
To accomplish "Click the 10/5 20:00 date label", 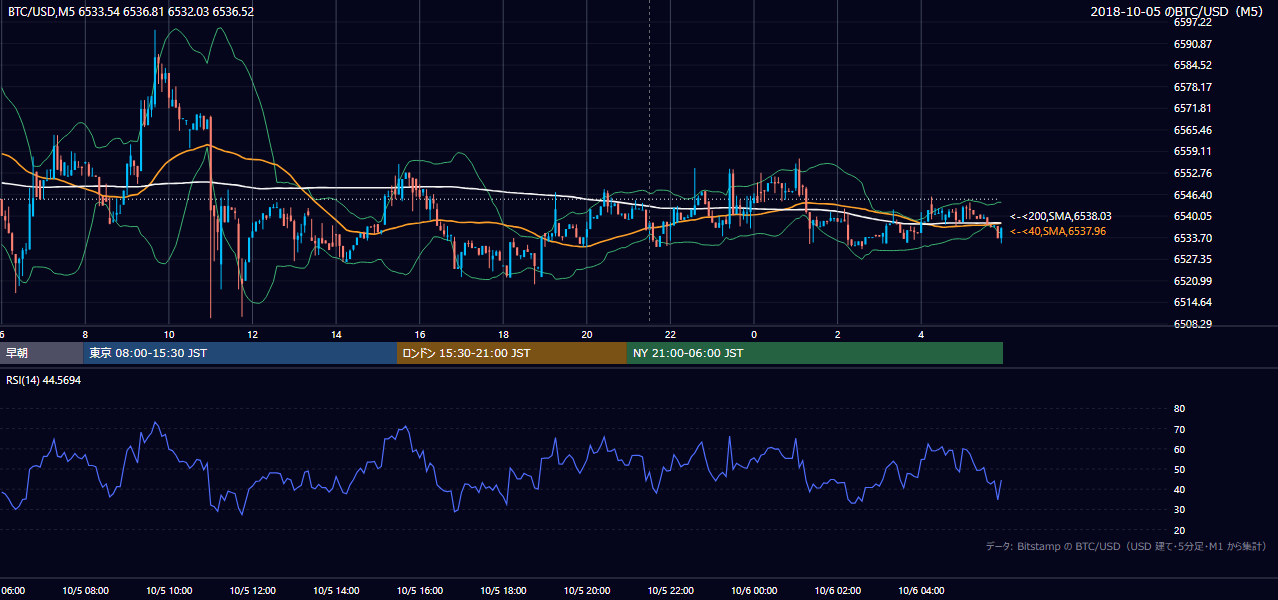I will point(587,591).
